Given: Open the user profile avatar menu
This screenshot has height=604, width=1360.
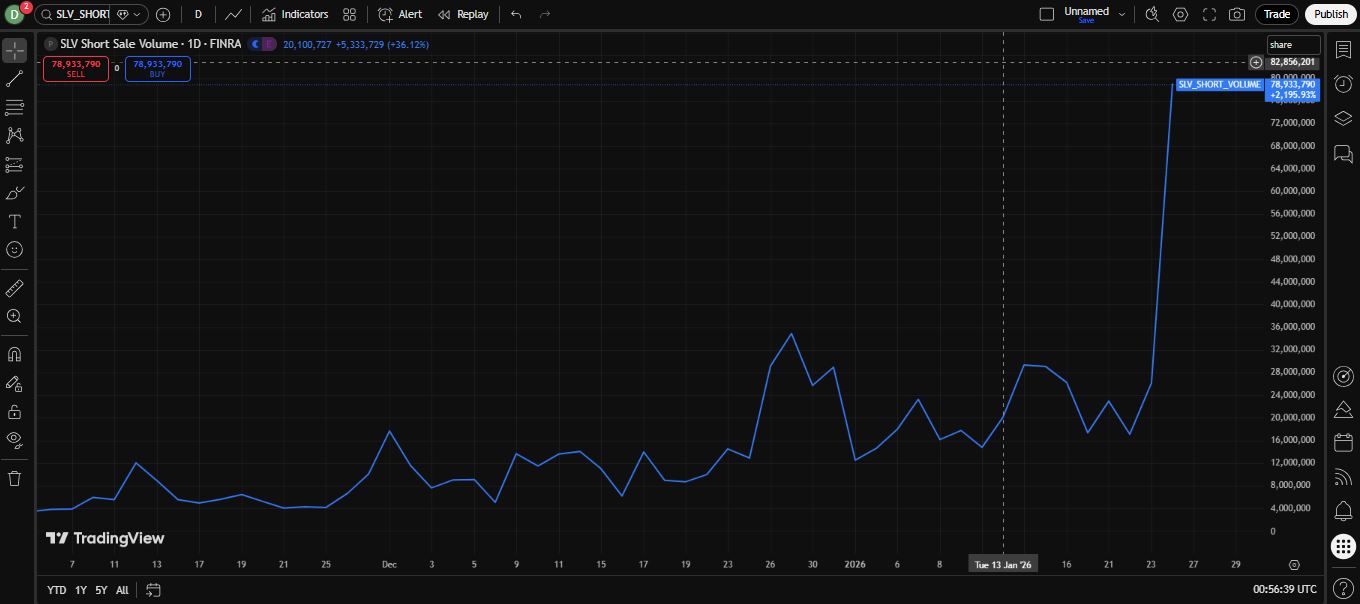Looking at the screenshot, I should [x=16, y=14].
